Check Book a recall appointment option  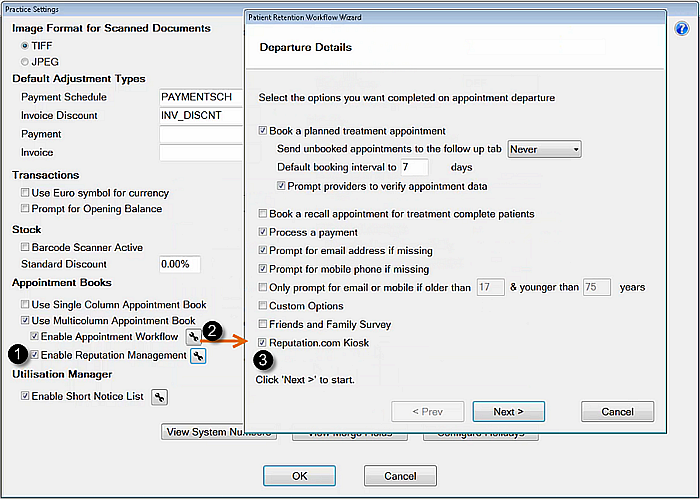coord(263,214)
